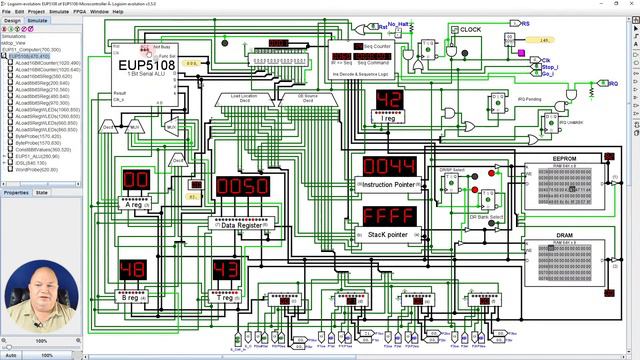Click topmost icon in right vertical toolbar

coord(636,20)
